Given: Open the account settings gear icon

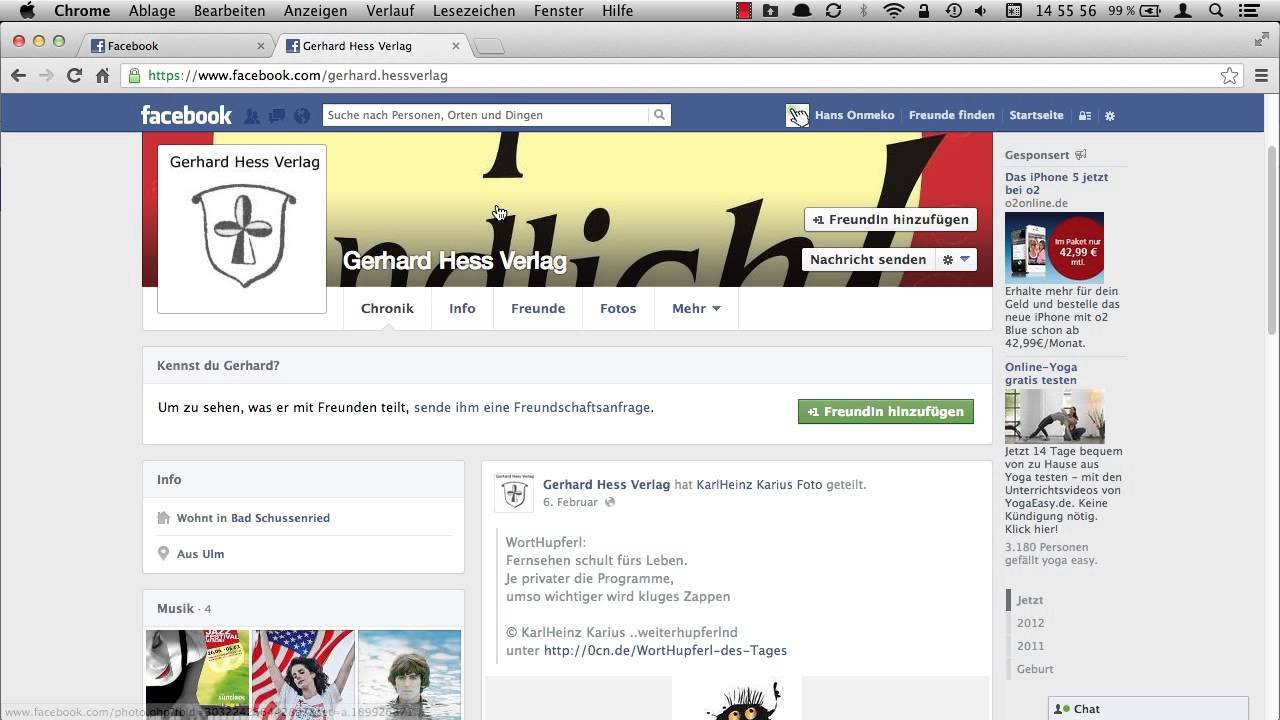Looking at the screenshot, I should pyautogui.click(x=1109, y=116).
